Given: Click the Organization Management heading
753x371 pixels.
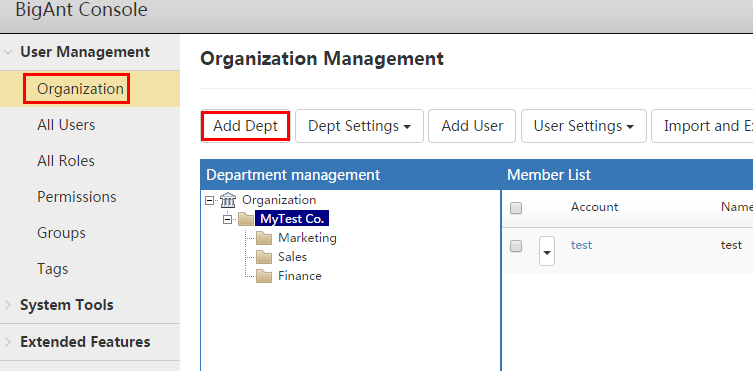Looking at the screenshot, I should click(322, 59).
